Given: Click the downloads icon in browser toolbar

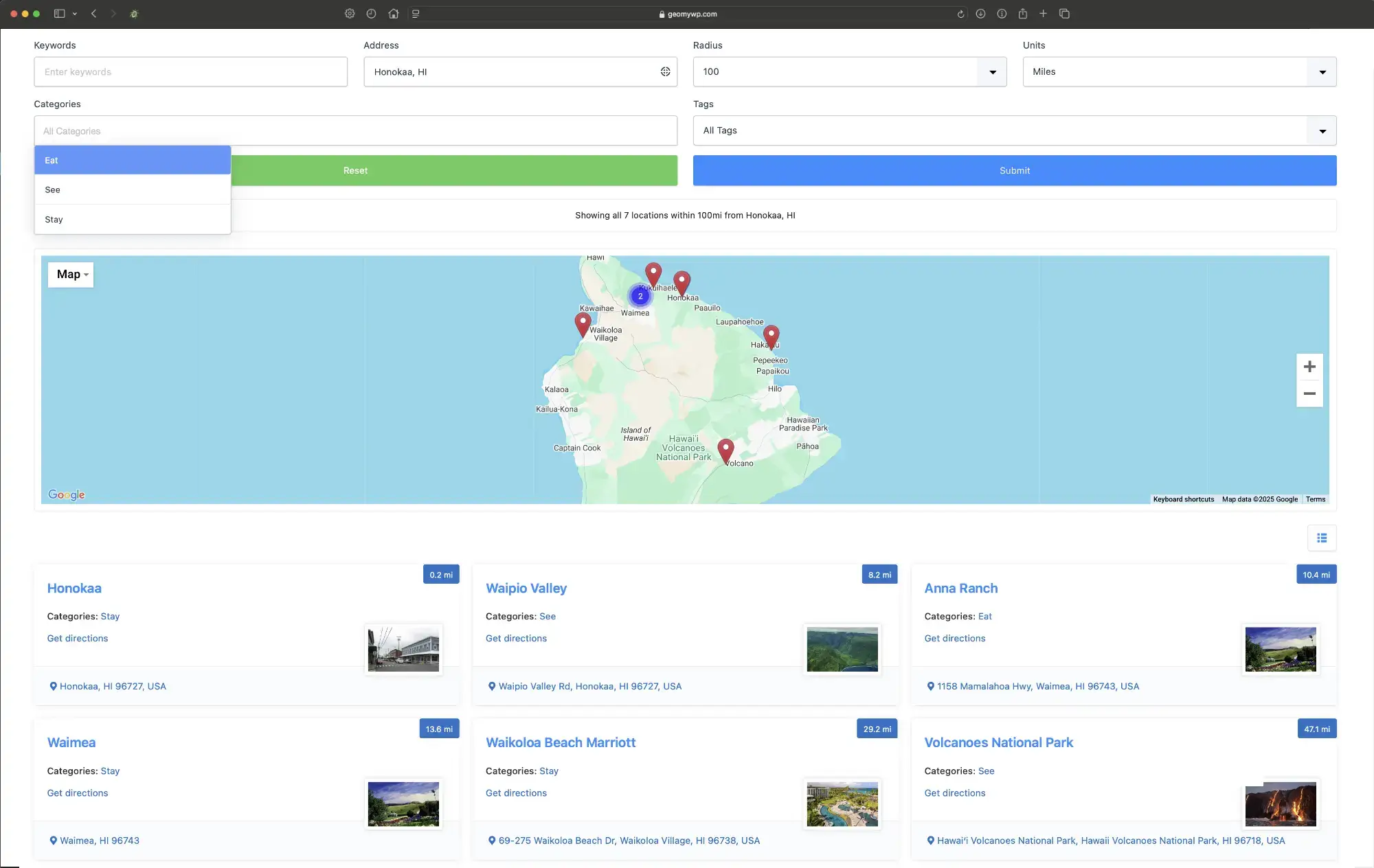Looking at the screenshot, I should click(980, 14).
